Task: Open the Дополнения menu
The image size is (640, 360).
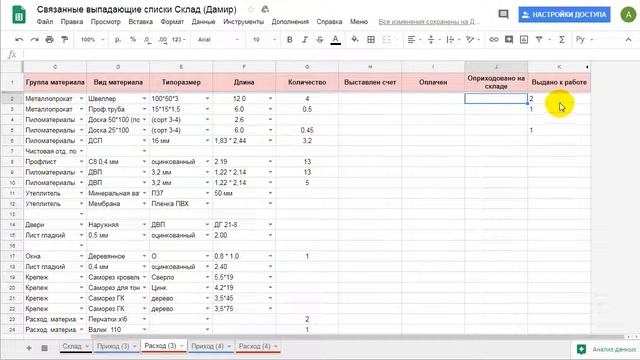Action: [290, 22]
